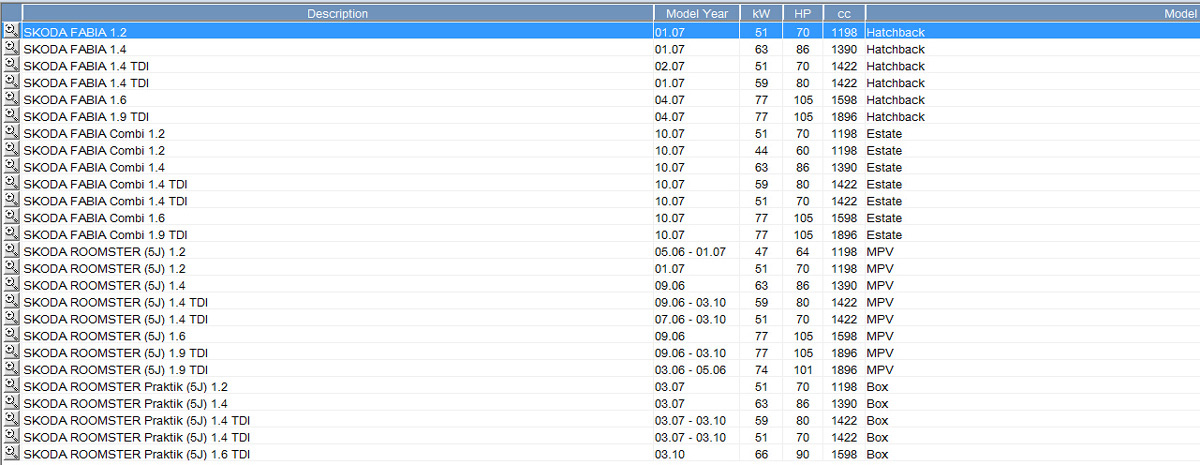This screenshot has height=465, width=1200.
Task: Sort by the cc column header
Action: point(844,14)
